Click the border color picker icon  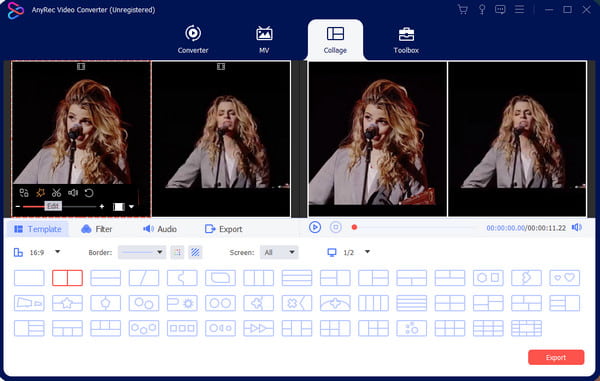click(177, 252)
